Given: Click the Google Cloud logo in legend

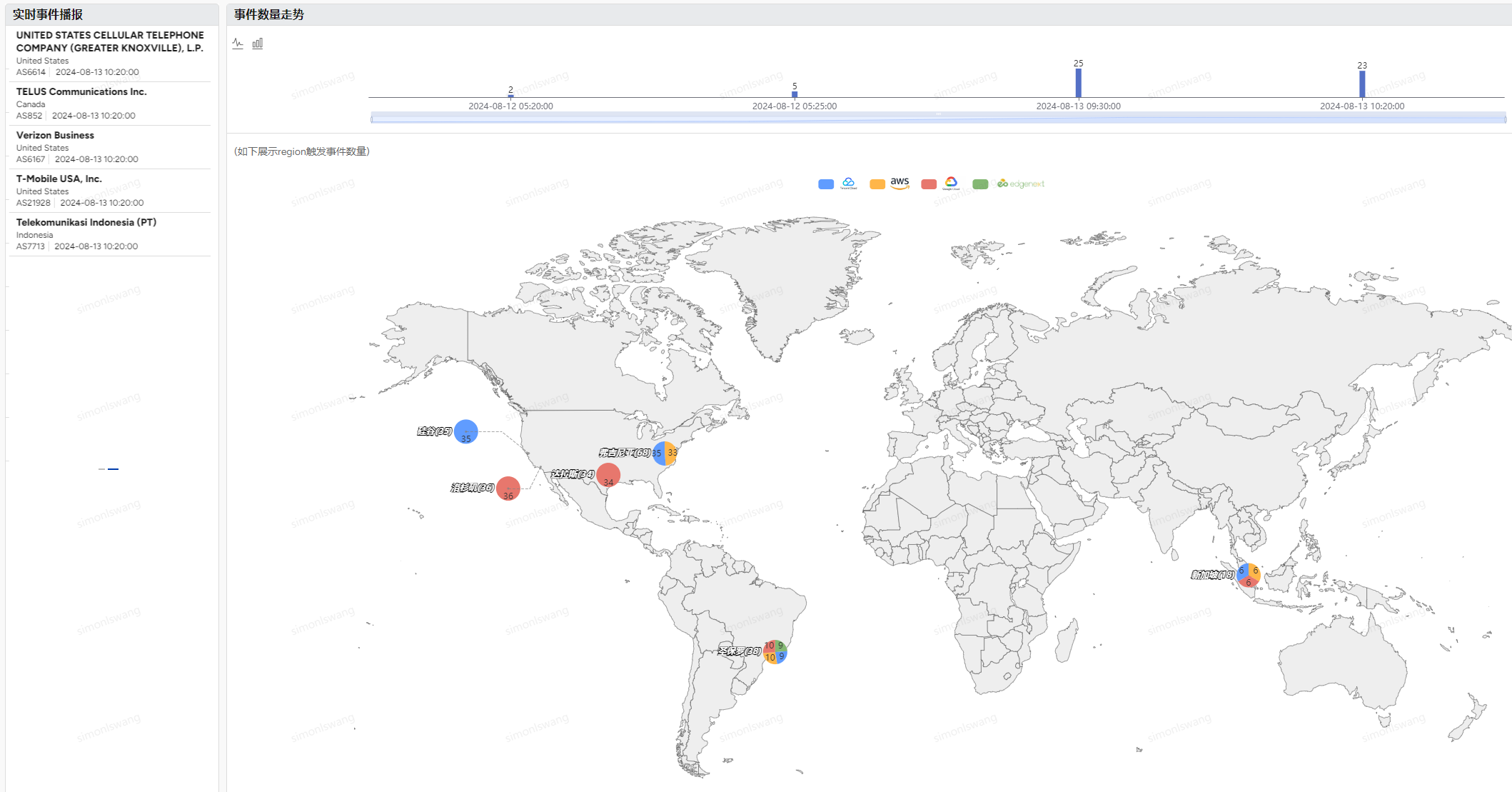Looking at the screenshot, I should click(x=951, y=184).
